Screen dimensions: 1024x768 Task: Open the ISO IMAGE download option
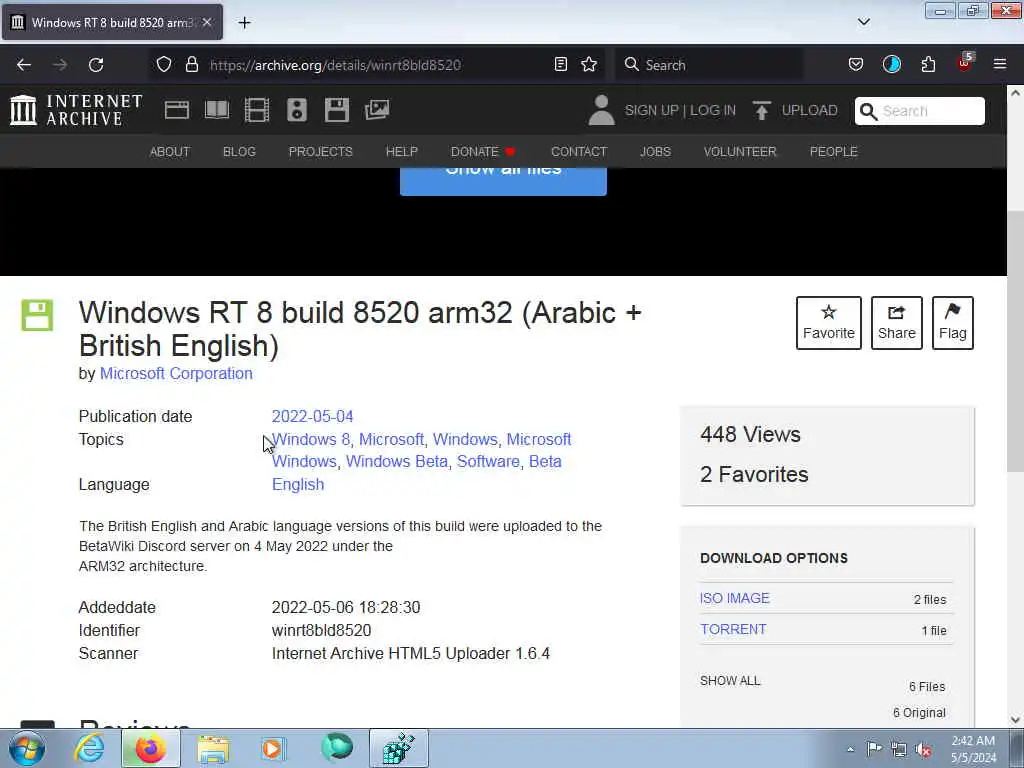click(735, 598)
